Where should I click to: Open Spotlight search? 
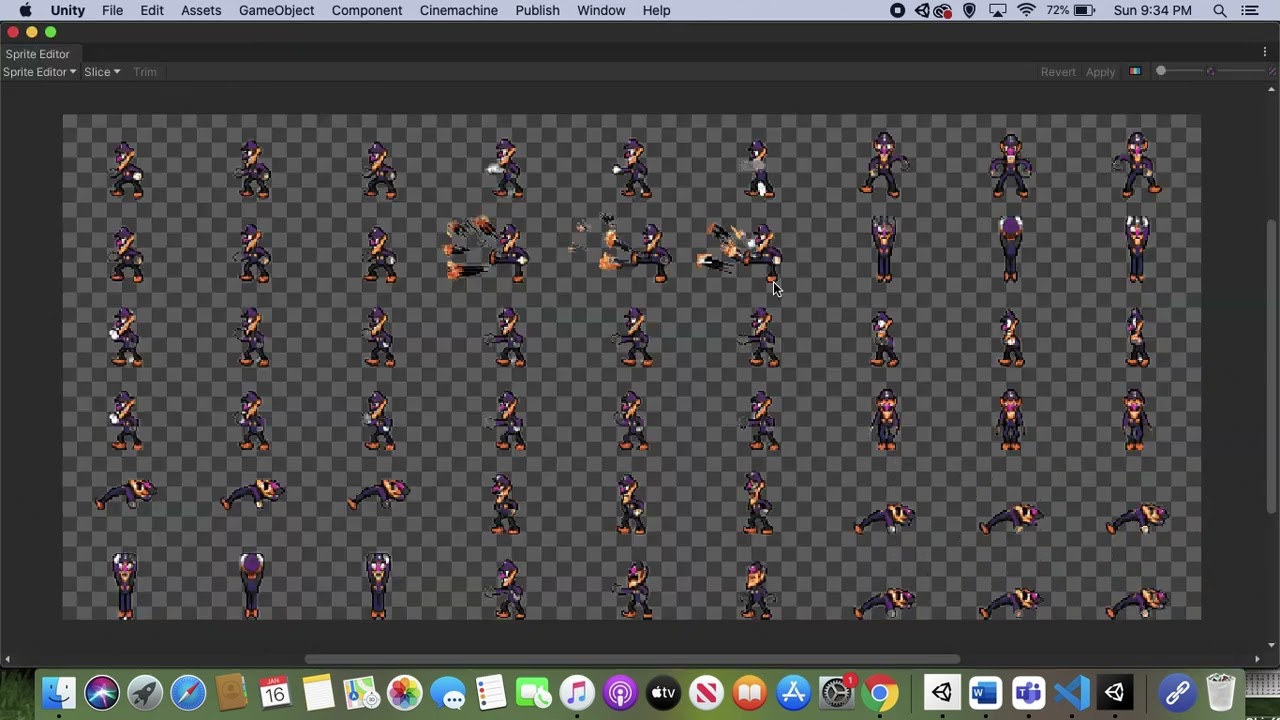1220,10
